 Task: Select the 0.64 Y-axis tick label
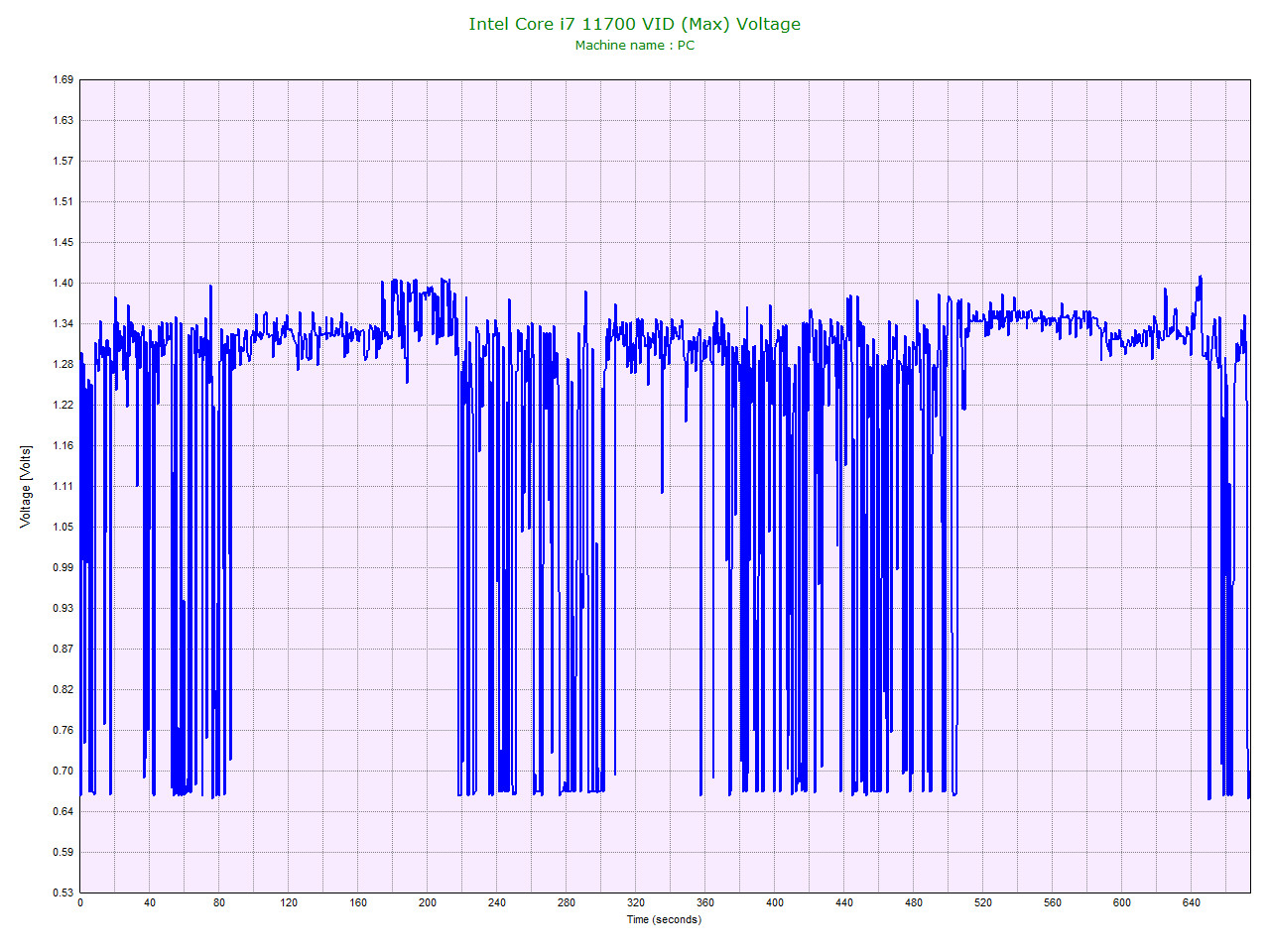coord(62,810)
